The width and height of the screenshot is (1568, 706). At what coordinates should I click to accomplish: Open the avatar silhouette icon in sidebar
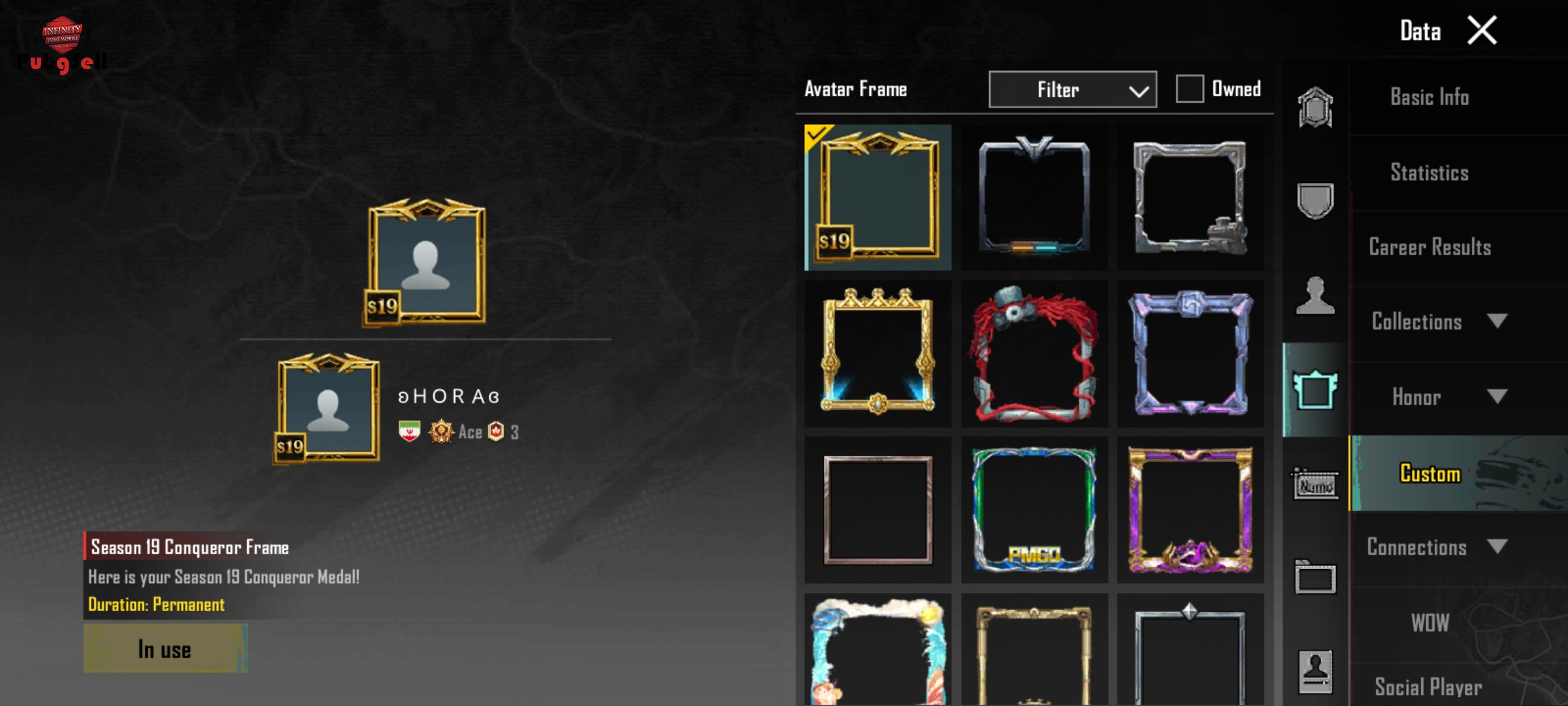(1315, 295)
